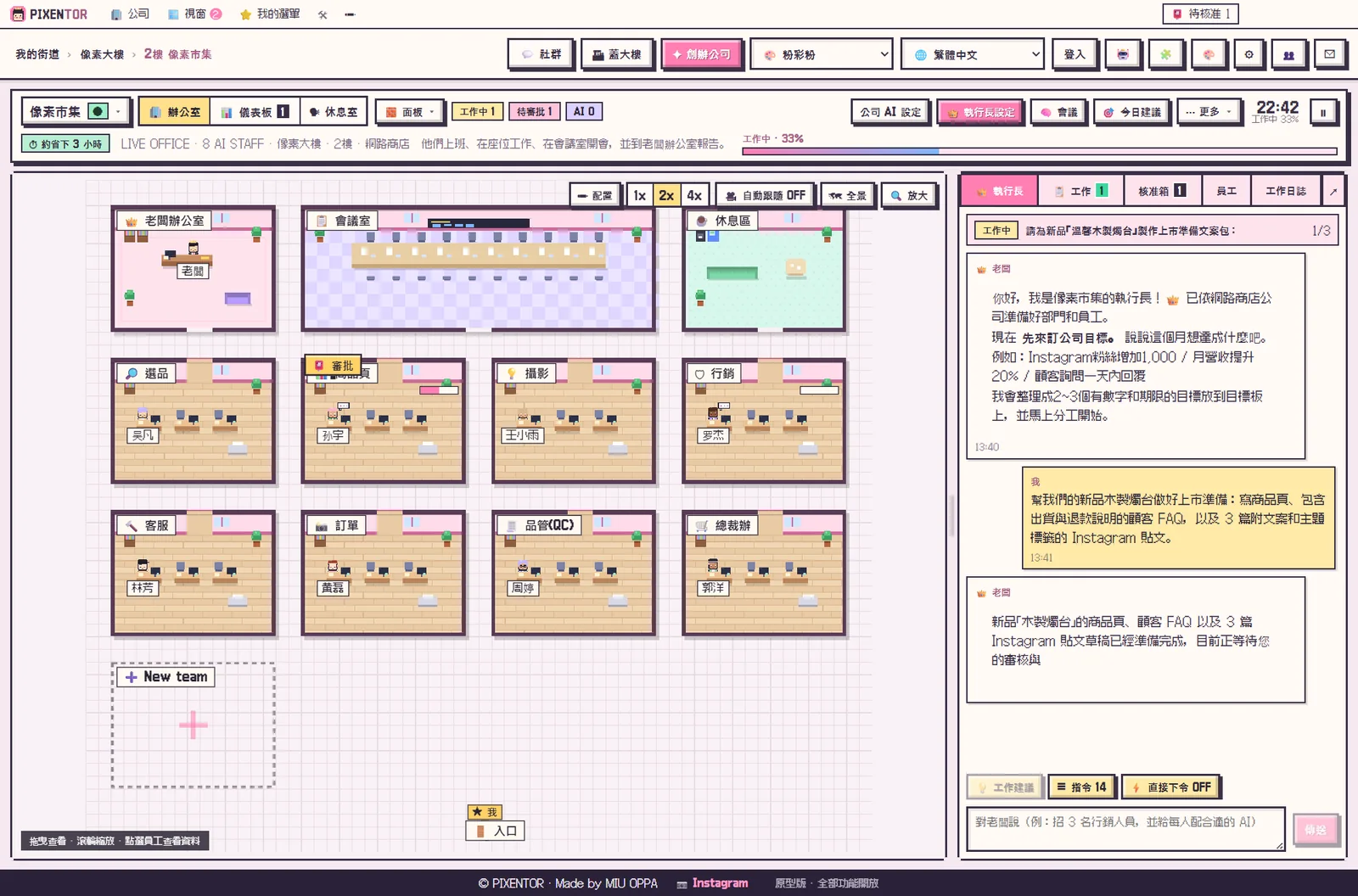Click the green puzzle piece icon
The image size is (1358, 896).
1165,54
